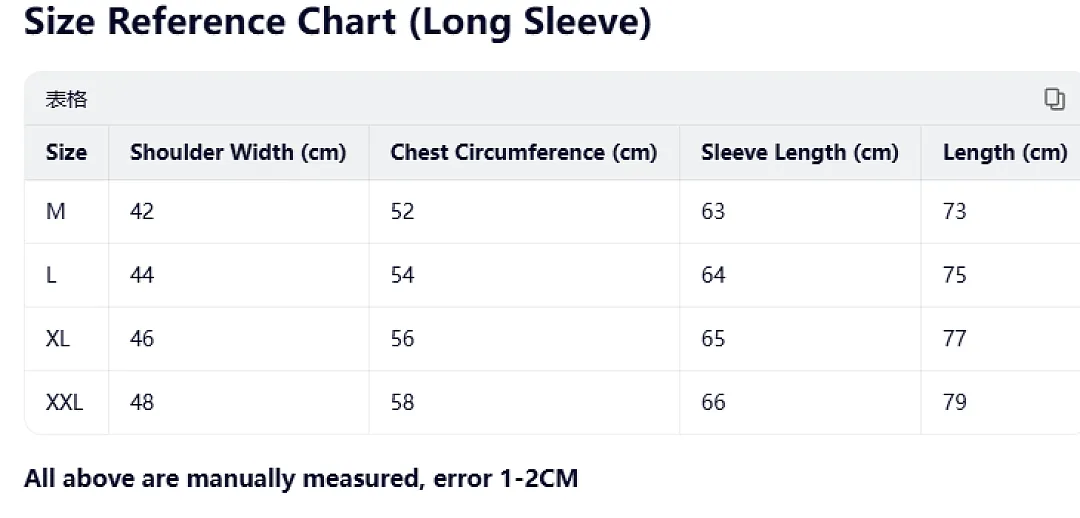Click the L size row label
The width and height of the screenshot is (1080, 518).
click(51, 276)
